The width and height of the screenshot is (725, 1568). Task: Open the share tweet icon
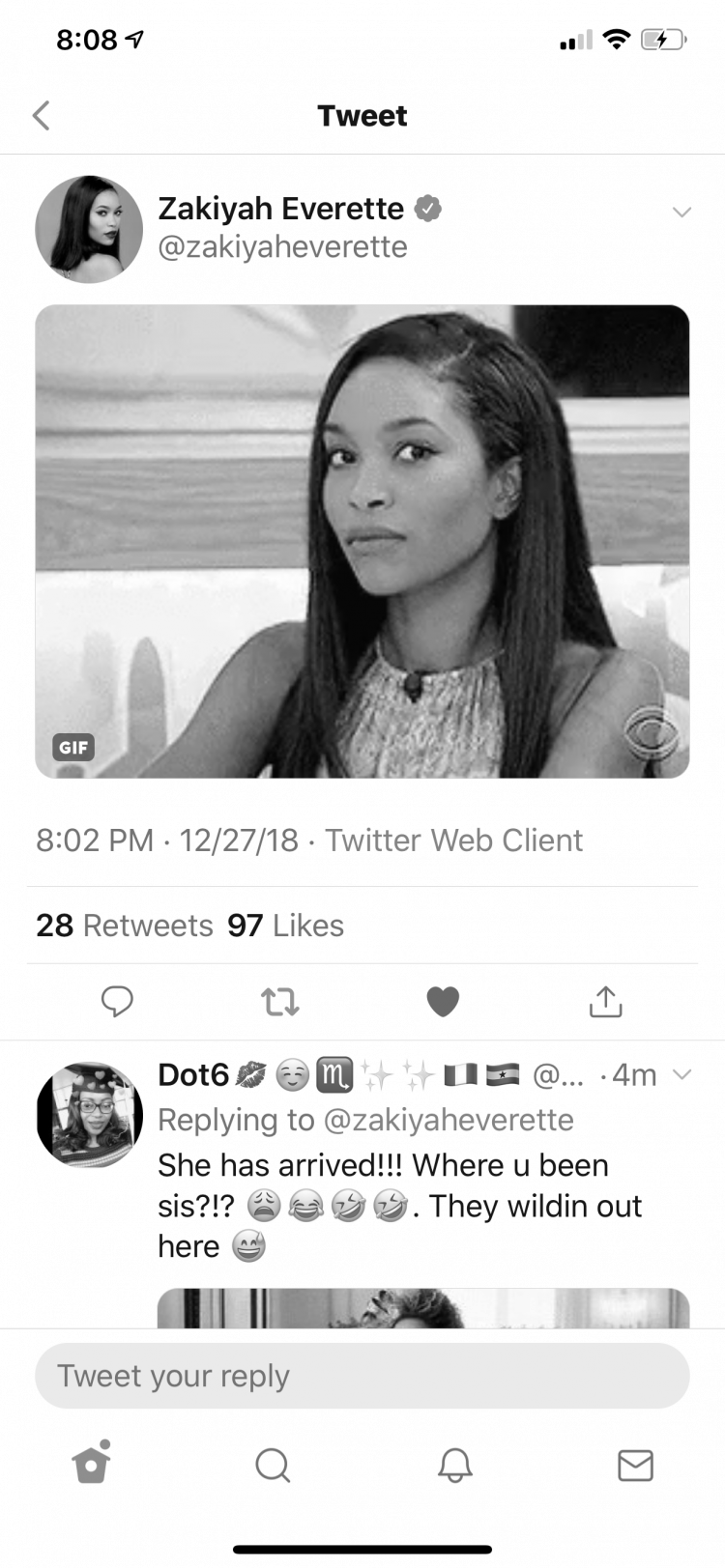point(606,1001)
